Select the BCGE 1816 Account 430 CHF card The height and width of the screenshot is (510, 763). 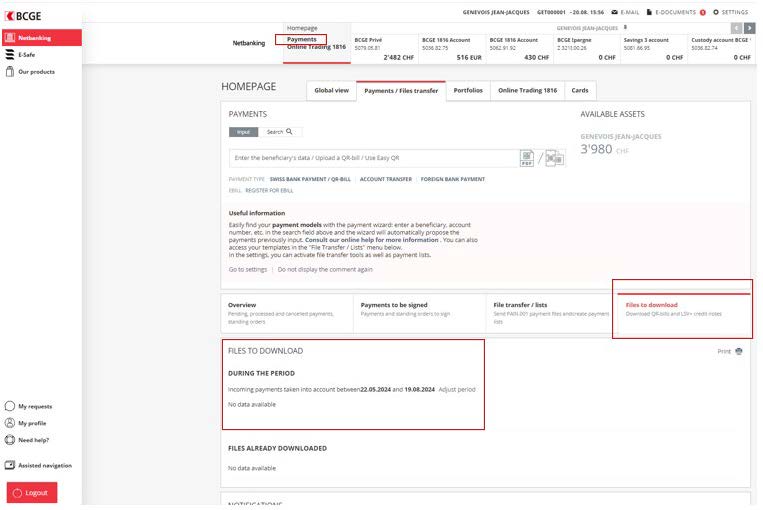point(520,49)
